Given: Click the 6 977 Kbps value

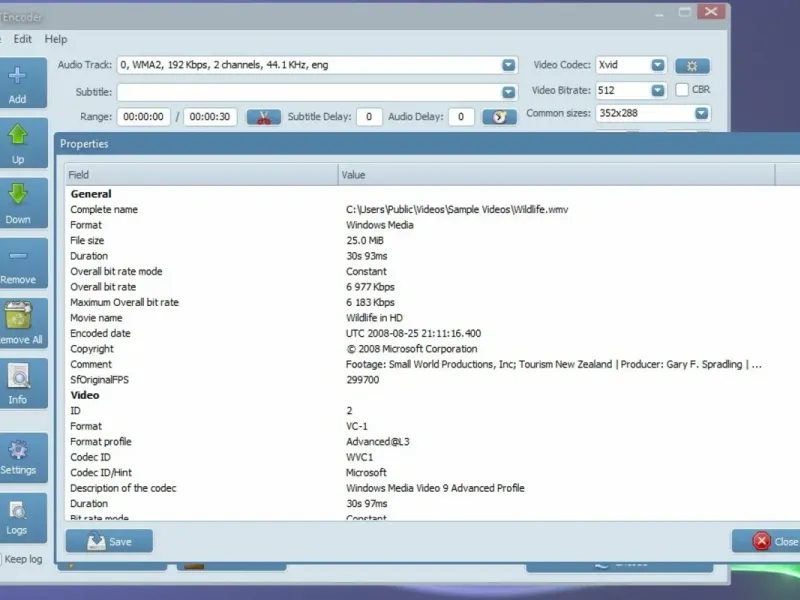Looking at the screenshot, I should pyautogui.click(x=370, y=287).
